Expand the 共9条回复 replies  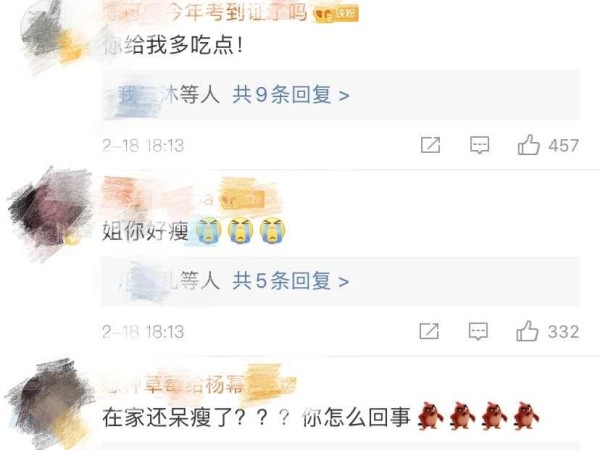tap(291, 95)
